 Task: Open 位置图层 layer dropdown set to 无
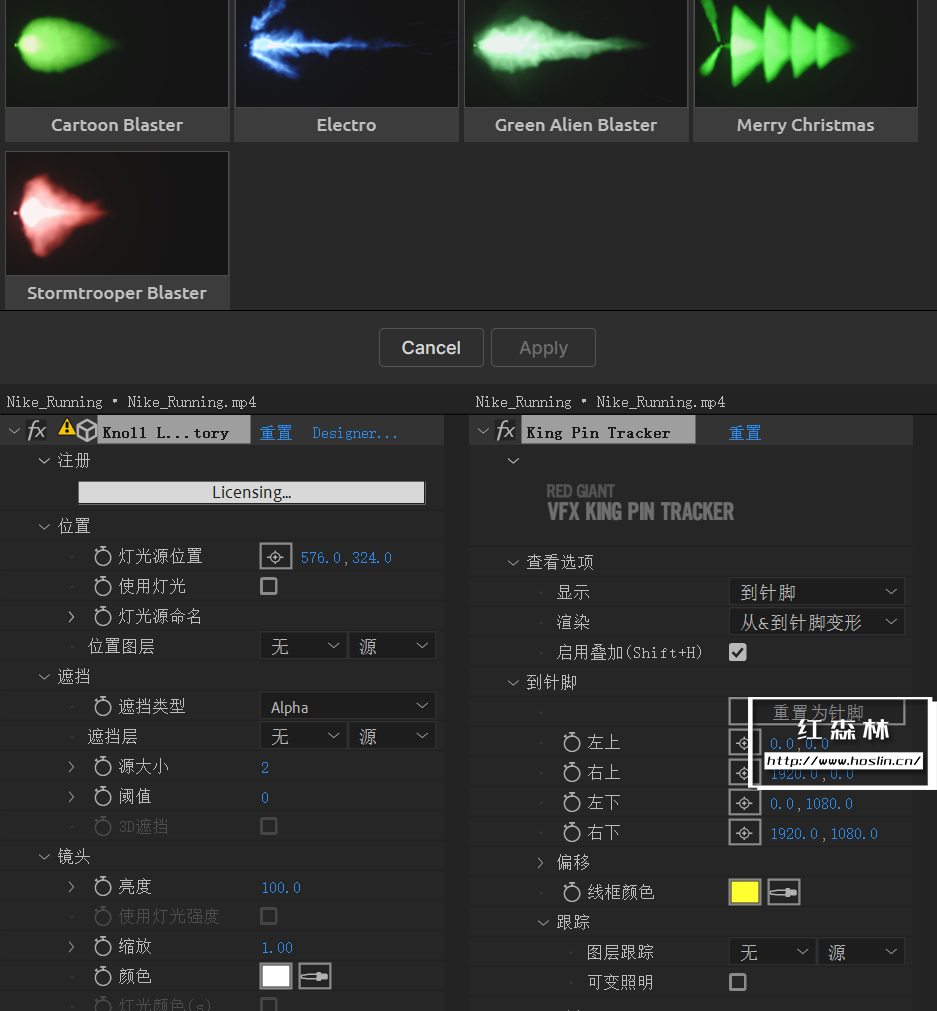[303, 646]
